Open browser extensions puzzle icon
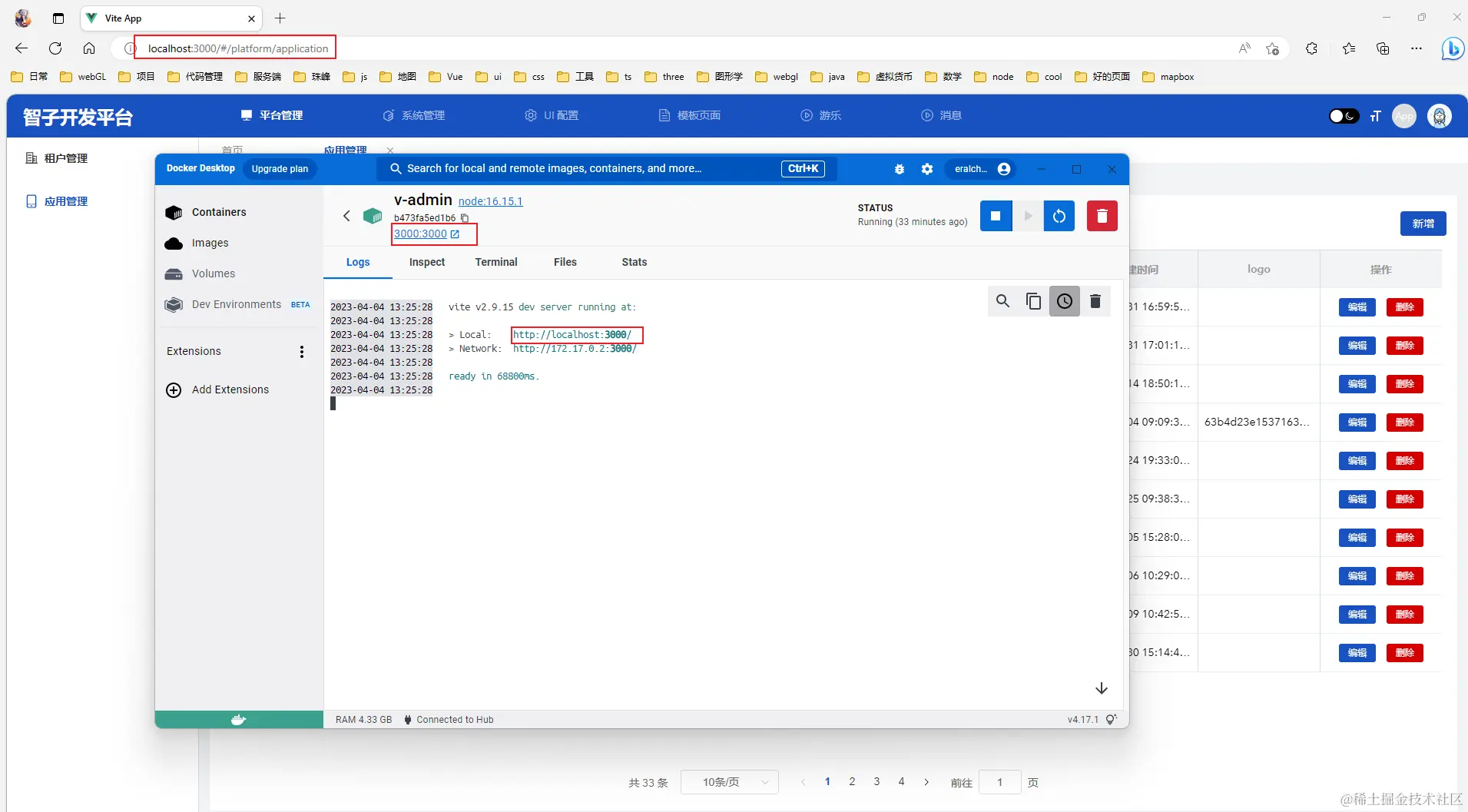This screenshot has height=812, width=1468. pos(1311,48)
